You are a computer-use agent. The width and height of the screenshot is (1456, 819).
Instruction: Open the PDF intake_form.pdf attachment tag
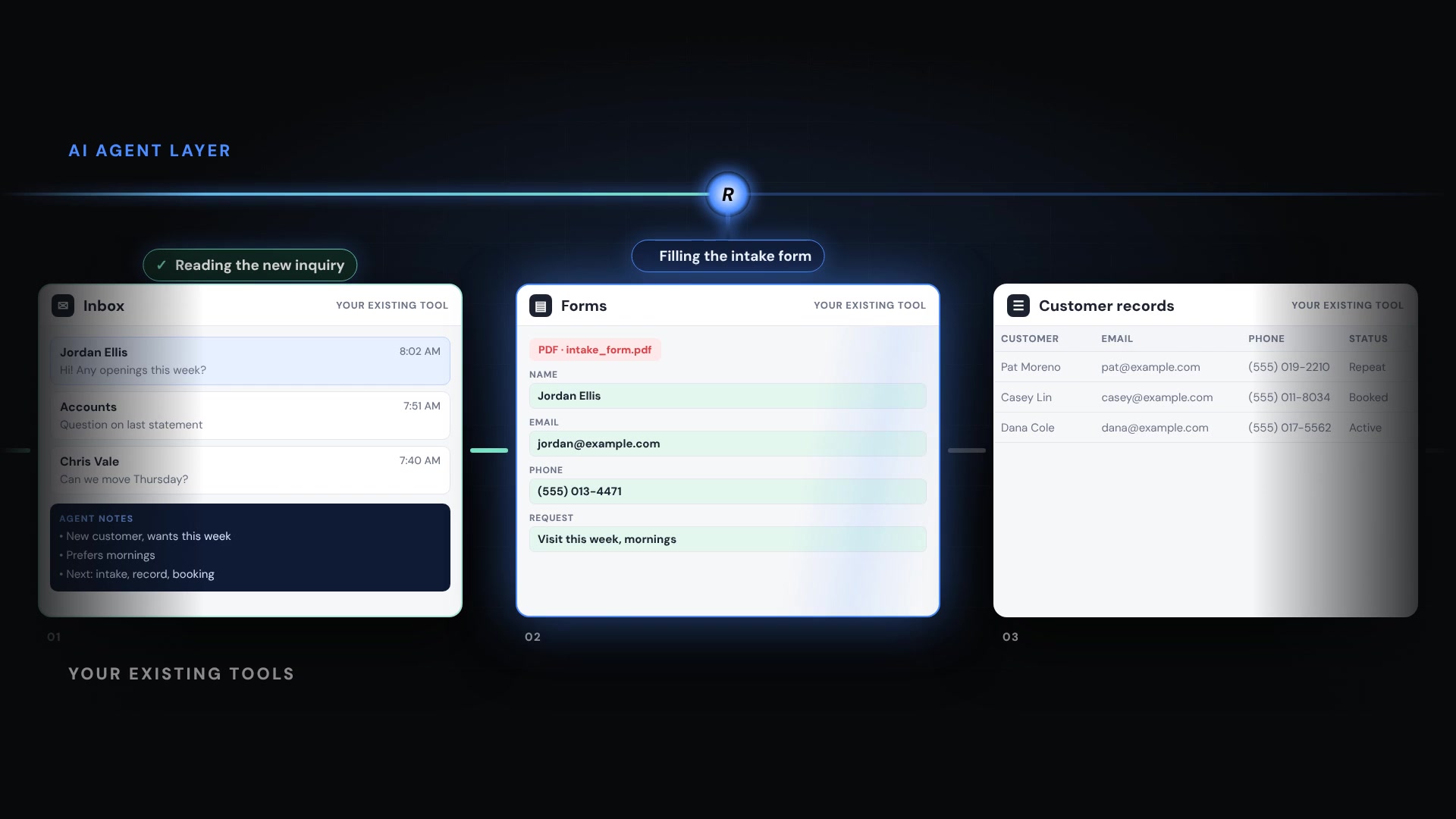coord(595,350)
